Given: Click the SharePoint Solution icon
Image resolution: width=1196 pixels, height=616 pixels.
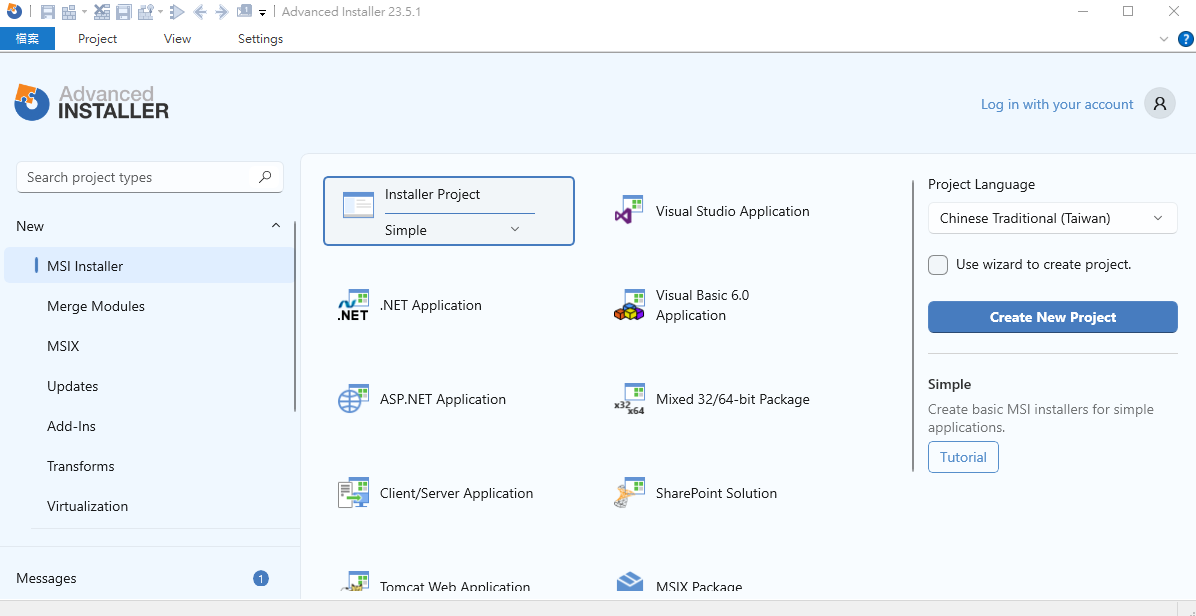Looking at the screenshot, I should [629, 492].
